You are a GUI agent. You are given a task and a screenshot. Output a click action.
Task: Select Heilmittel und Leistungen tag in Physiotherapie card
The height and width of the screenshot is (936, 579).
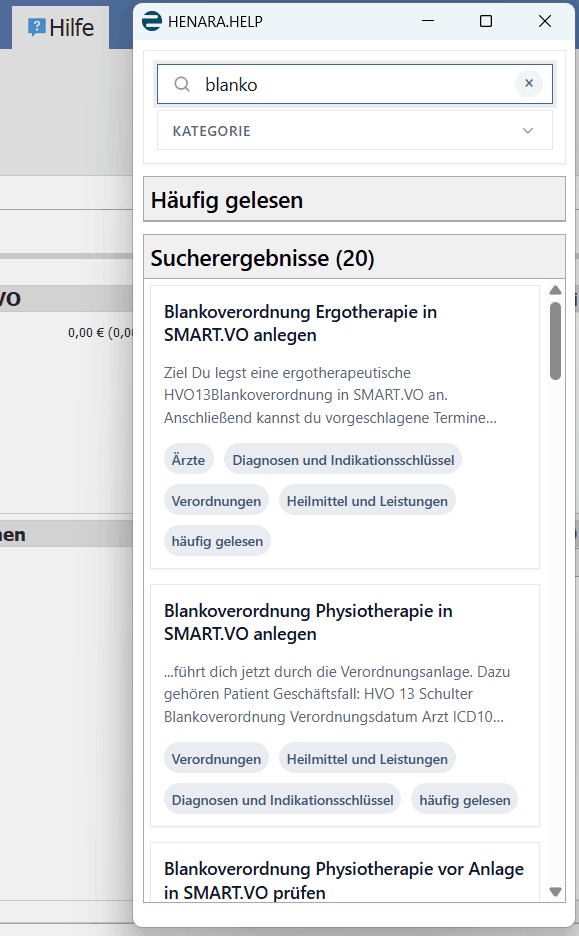367,759
